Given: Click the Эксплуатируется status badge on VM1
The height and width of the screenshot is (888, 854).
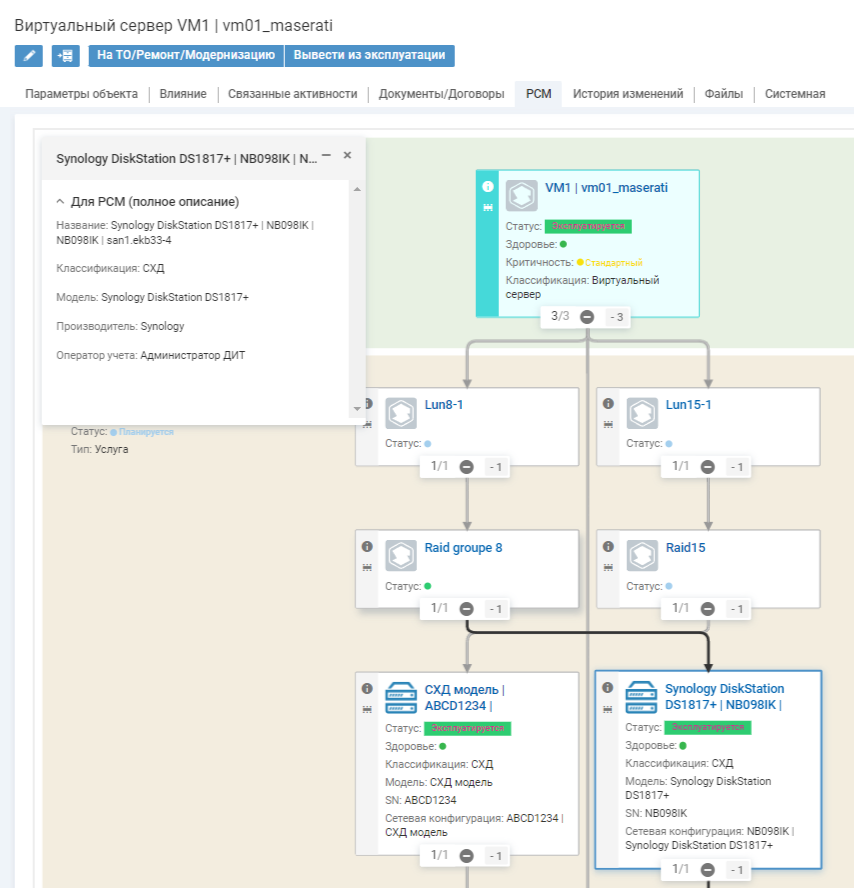Looking at the screenshot, I should 588,227.
